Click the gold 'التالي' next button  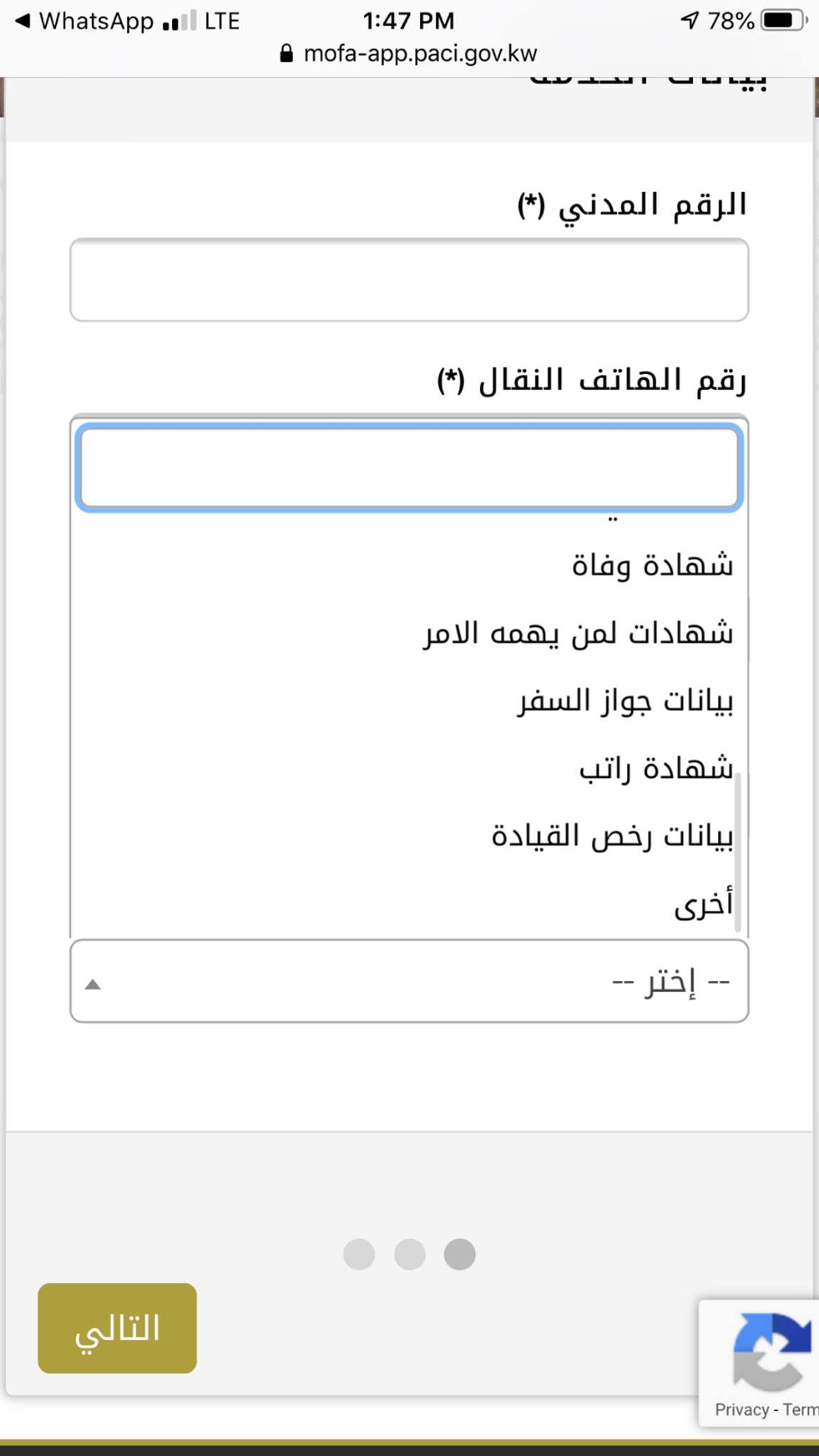point(117,1328)
